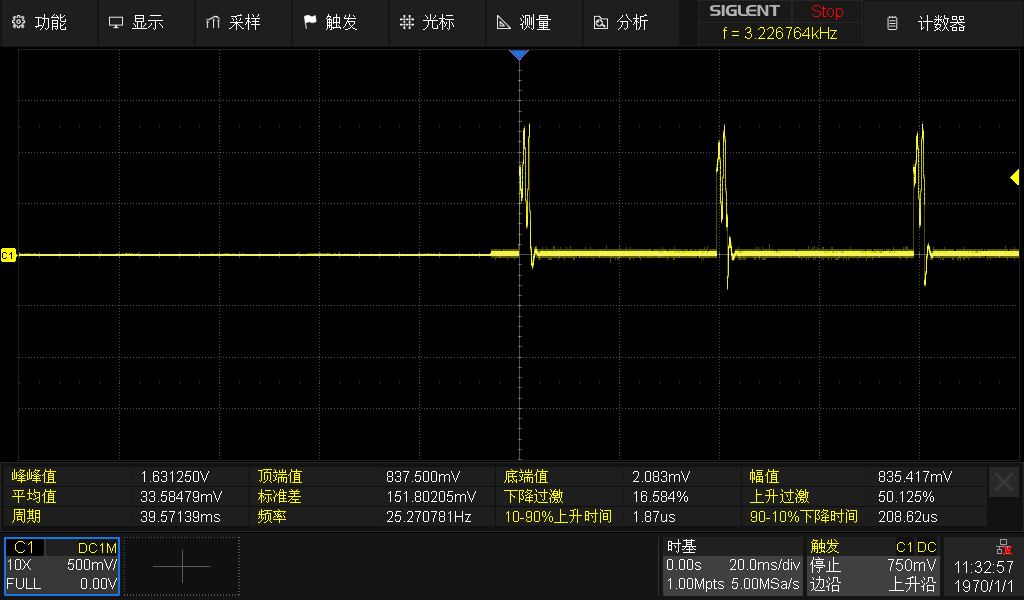This screenshot has height=600, width=1024.
Task: Toggle the Stop run state indicator
Action: coord(826,12)
